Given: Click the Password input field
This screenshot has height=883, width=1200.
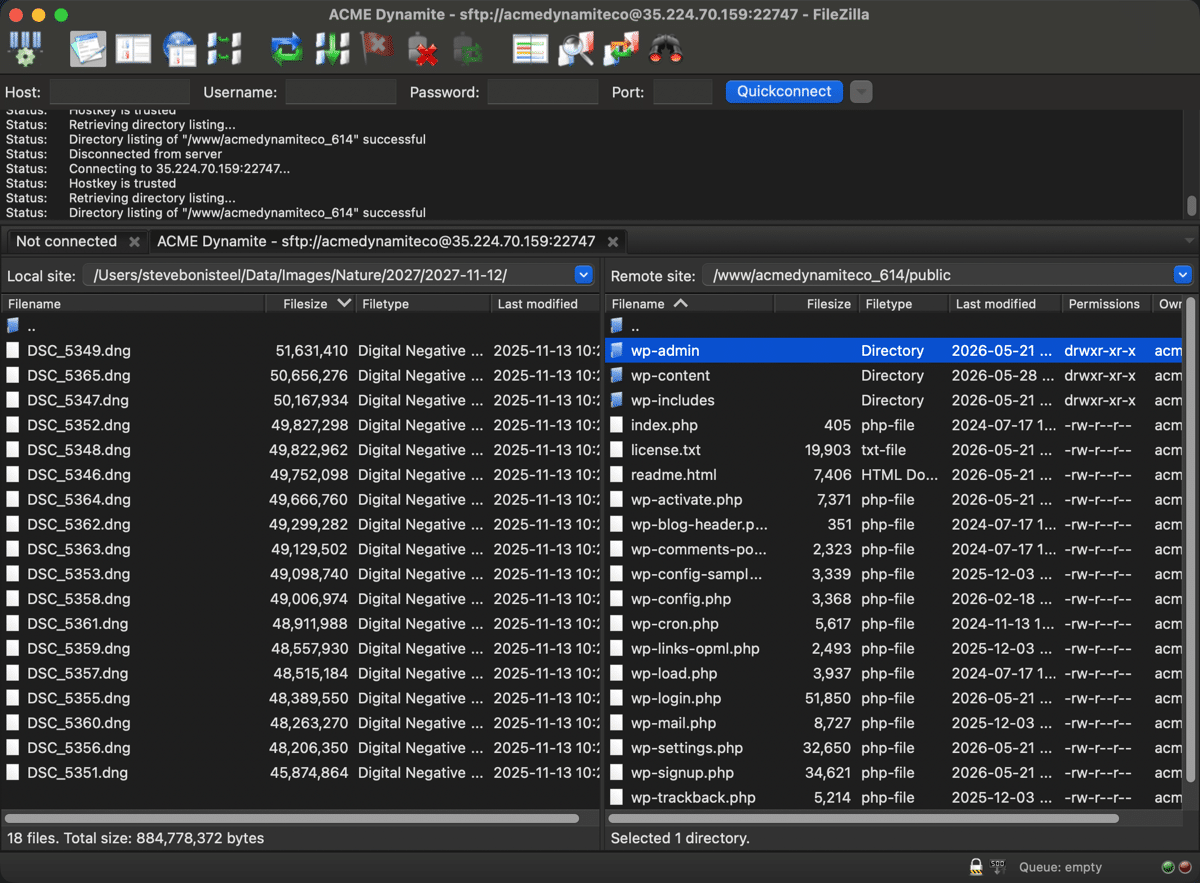Looking at the screenshot, I should tap(542, 92).
